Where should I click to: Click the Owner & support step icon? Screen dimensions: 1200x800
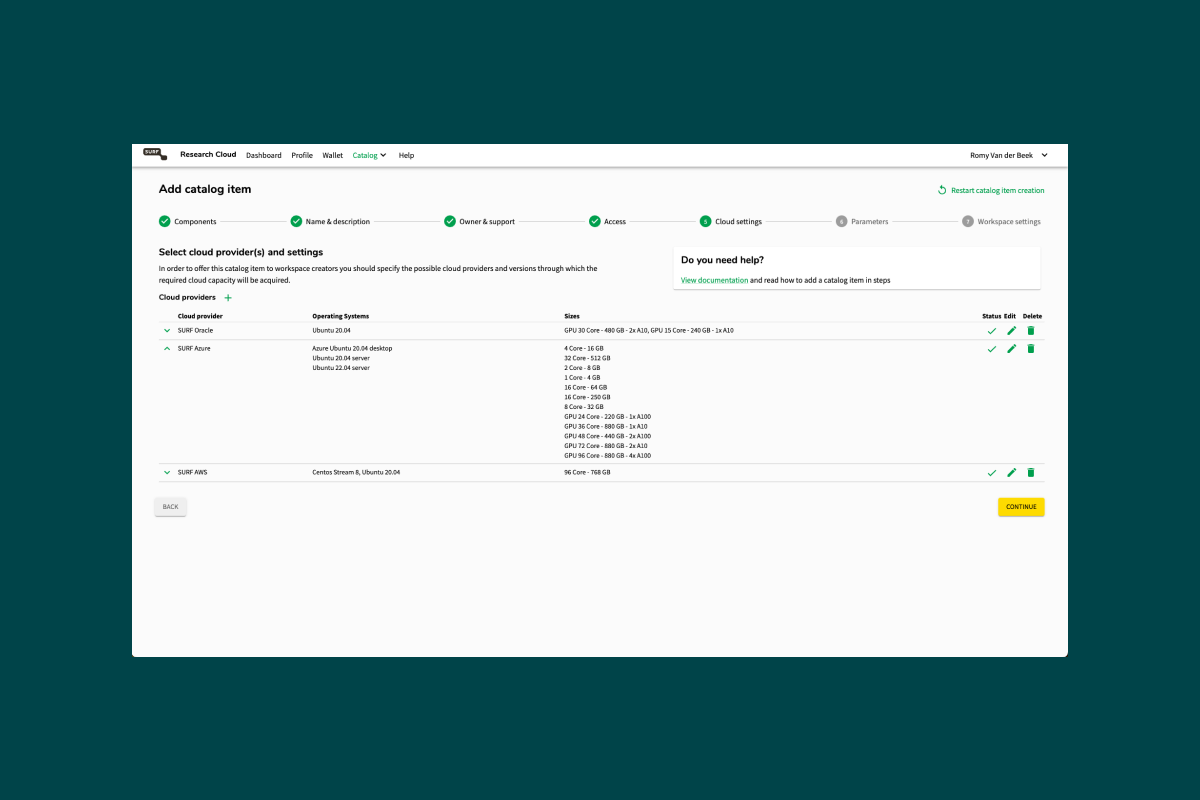click(450, 221)
